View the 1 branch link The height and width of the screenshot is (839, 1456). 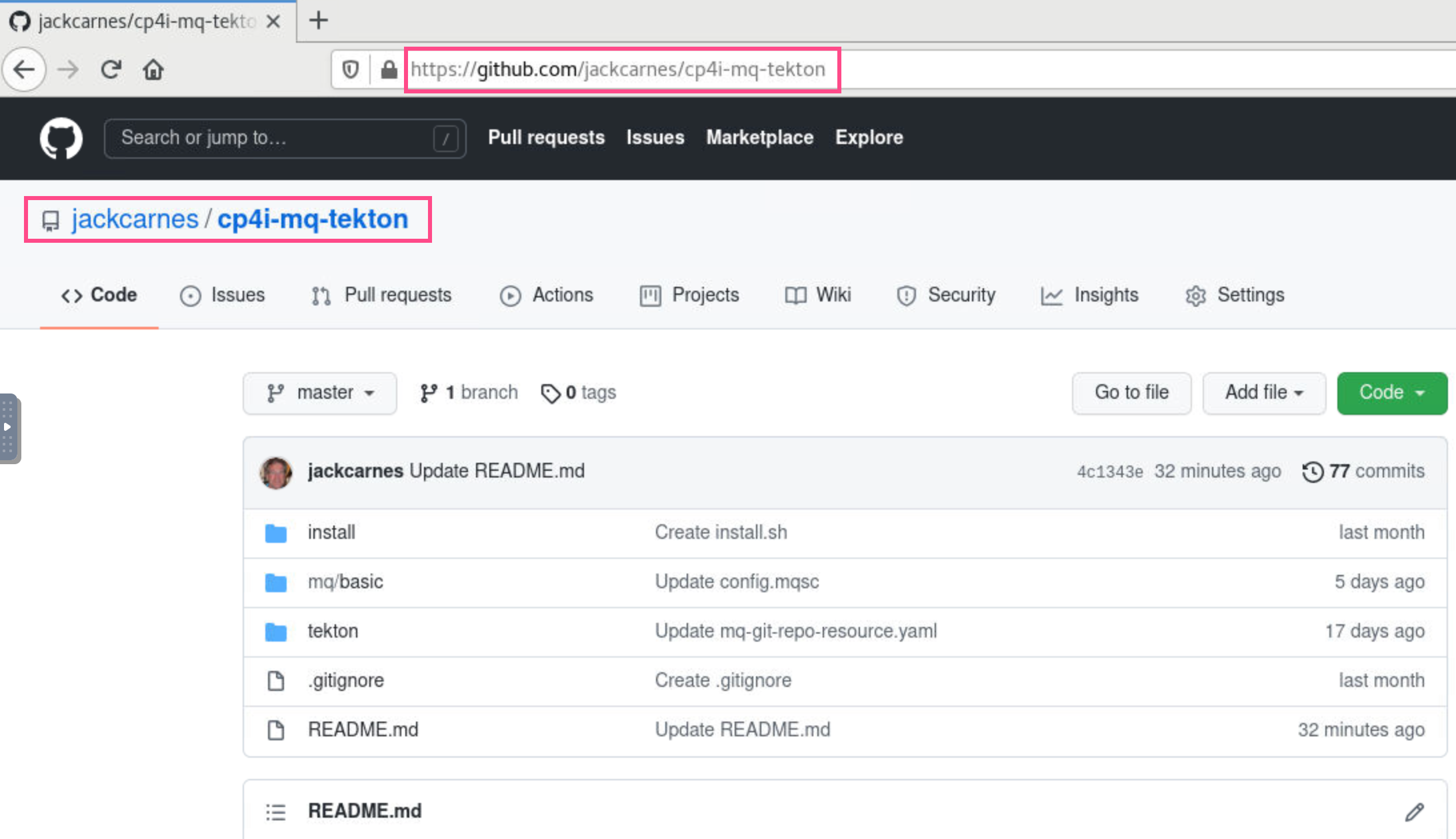[469, 393]
